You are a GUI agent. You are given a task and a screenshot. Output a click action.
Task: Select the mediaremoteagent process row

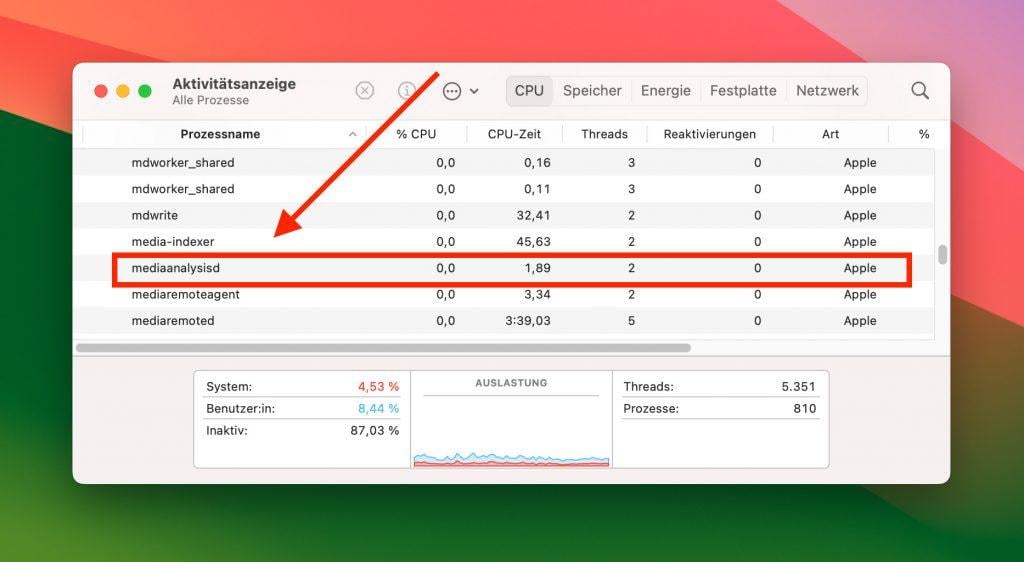(503, 294)
